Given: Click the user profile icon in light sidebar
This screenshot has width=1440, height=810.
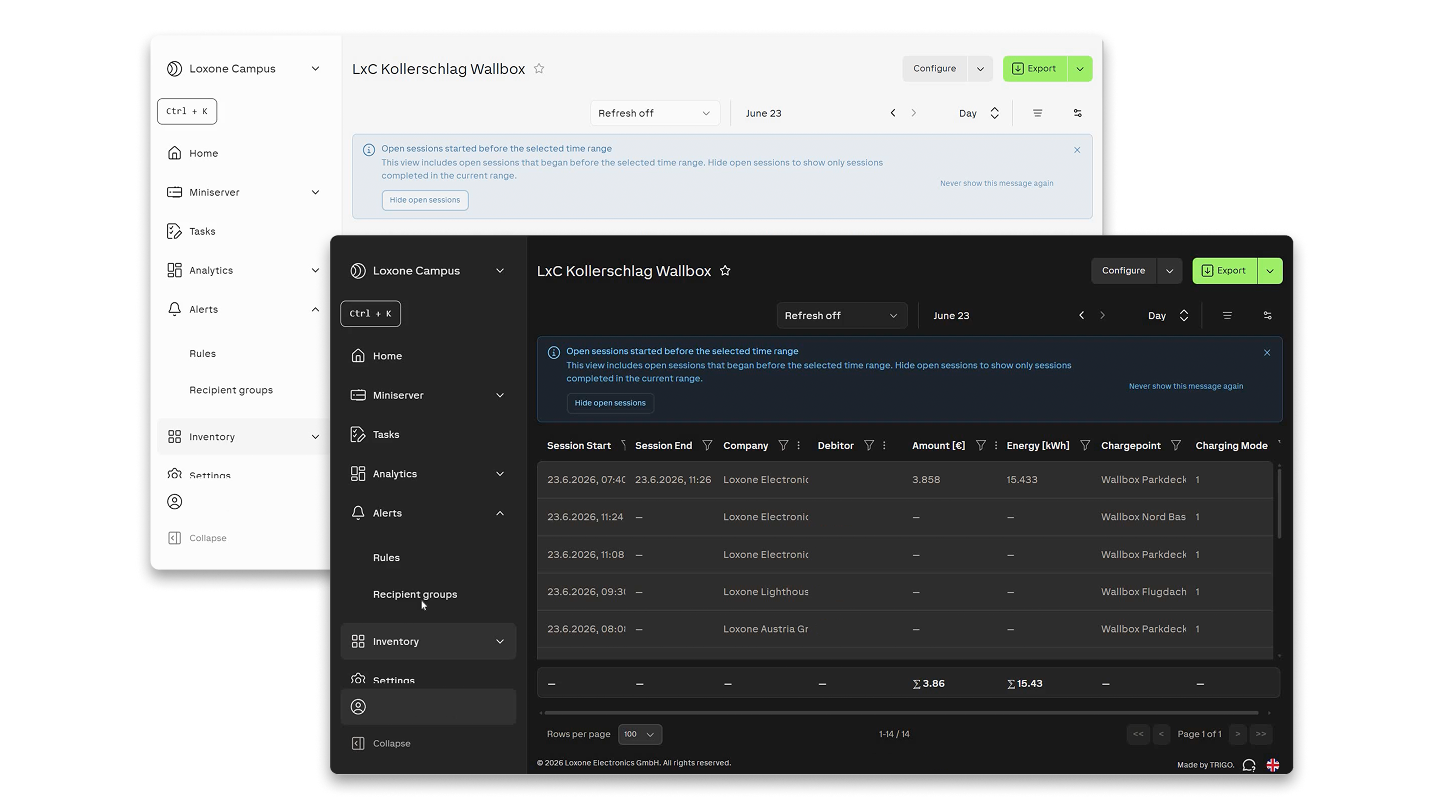Looking at the screenshot, I should click(x=175, y=502).
